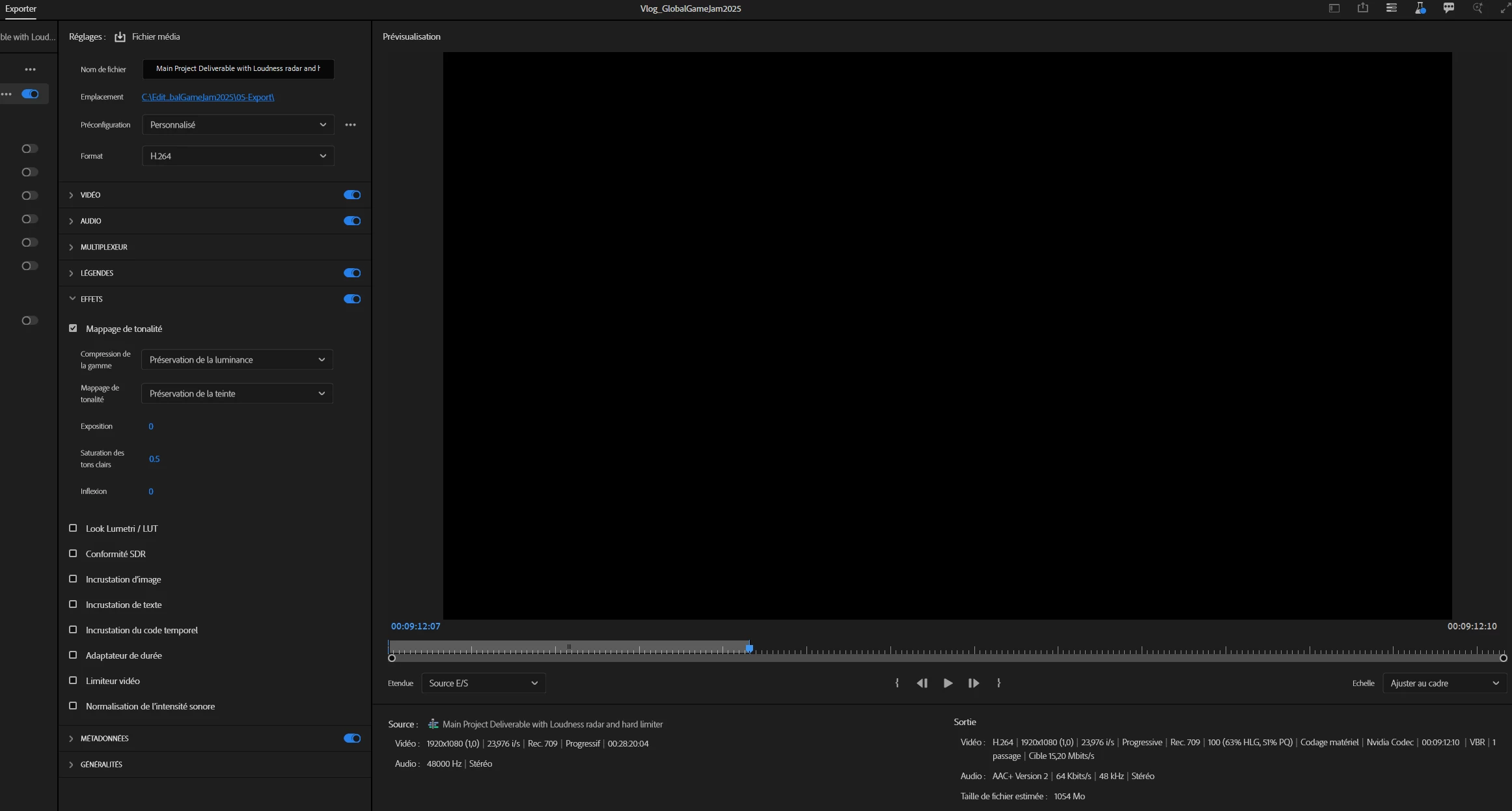Click the Fichier média export icon
1512x811 pixels.
click(x=120, y=37)
